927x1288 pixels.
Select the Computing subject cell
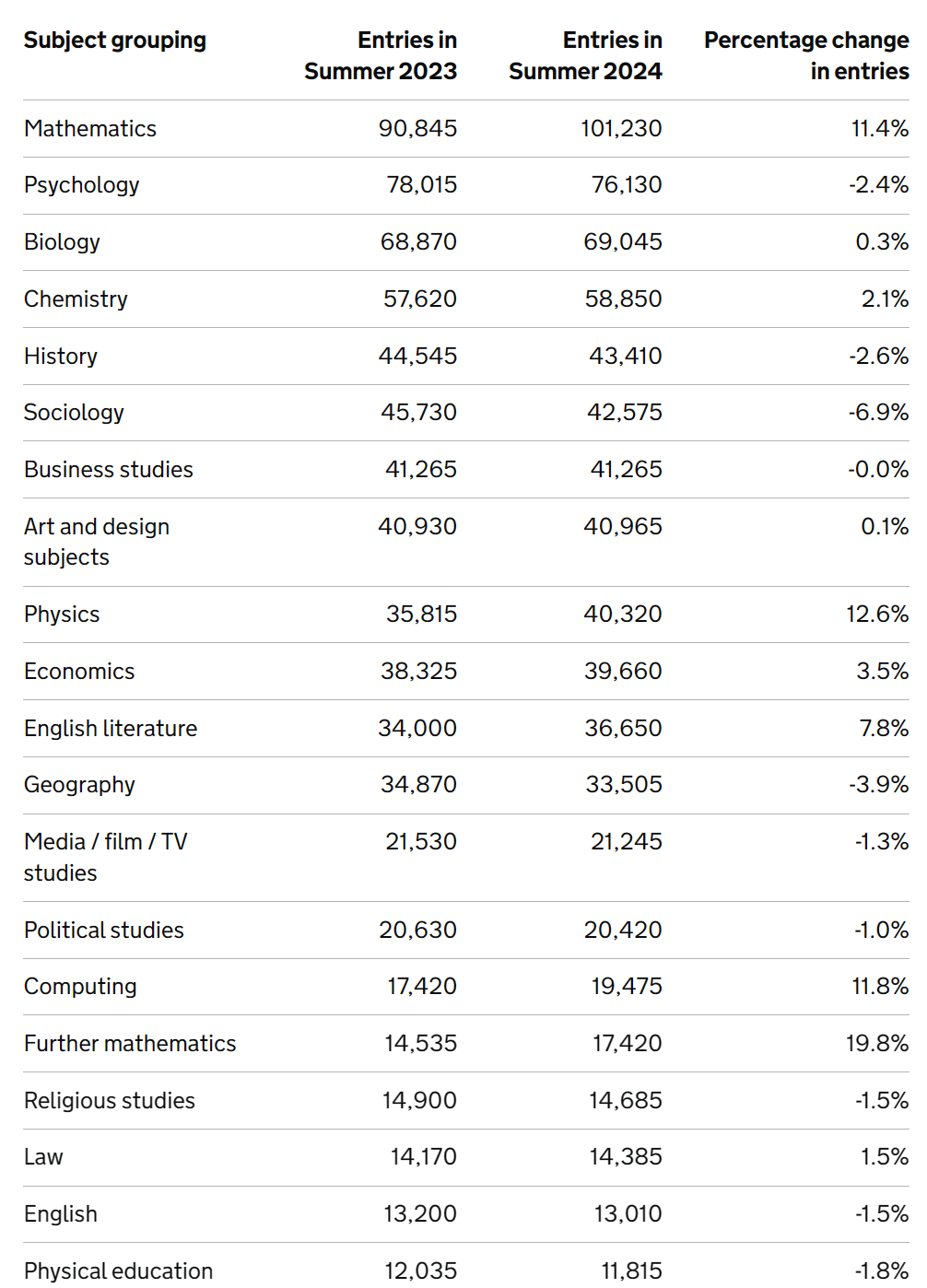(81, 987)
